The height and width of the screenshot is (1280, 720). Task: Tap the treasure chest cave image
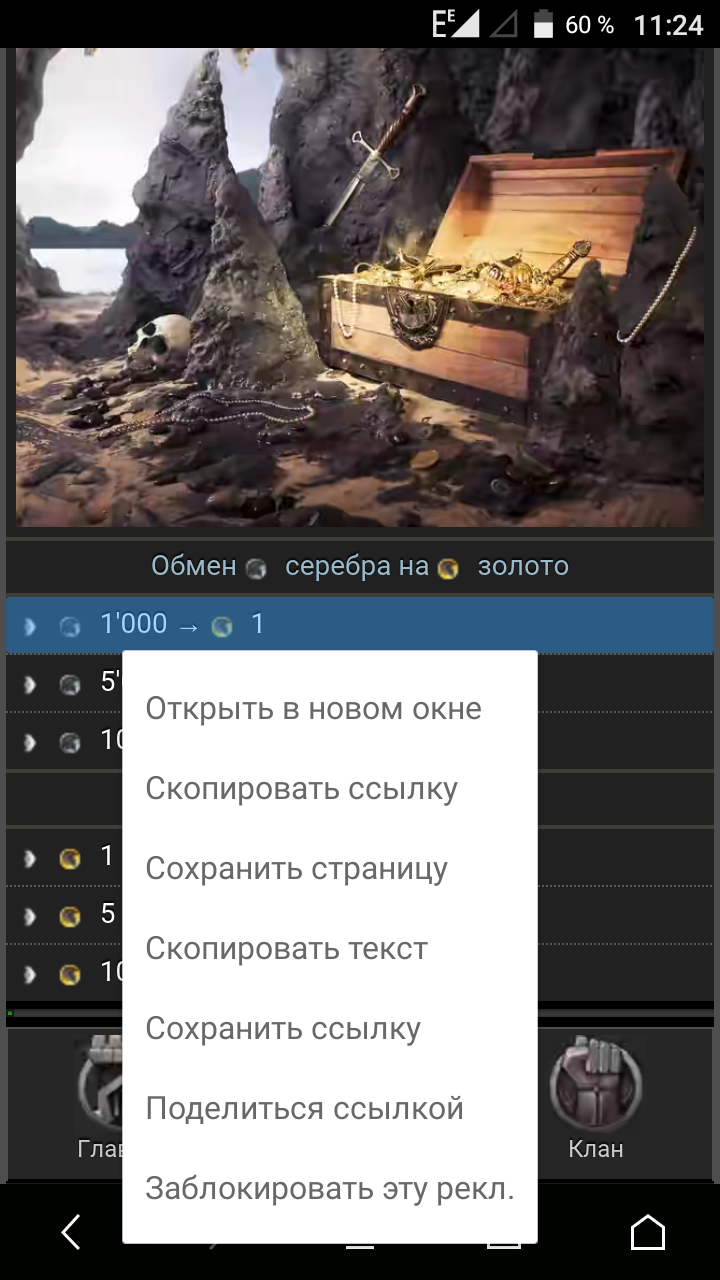click(x=360, y=288)
